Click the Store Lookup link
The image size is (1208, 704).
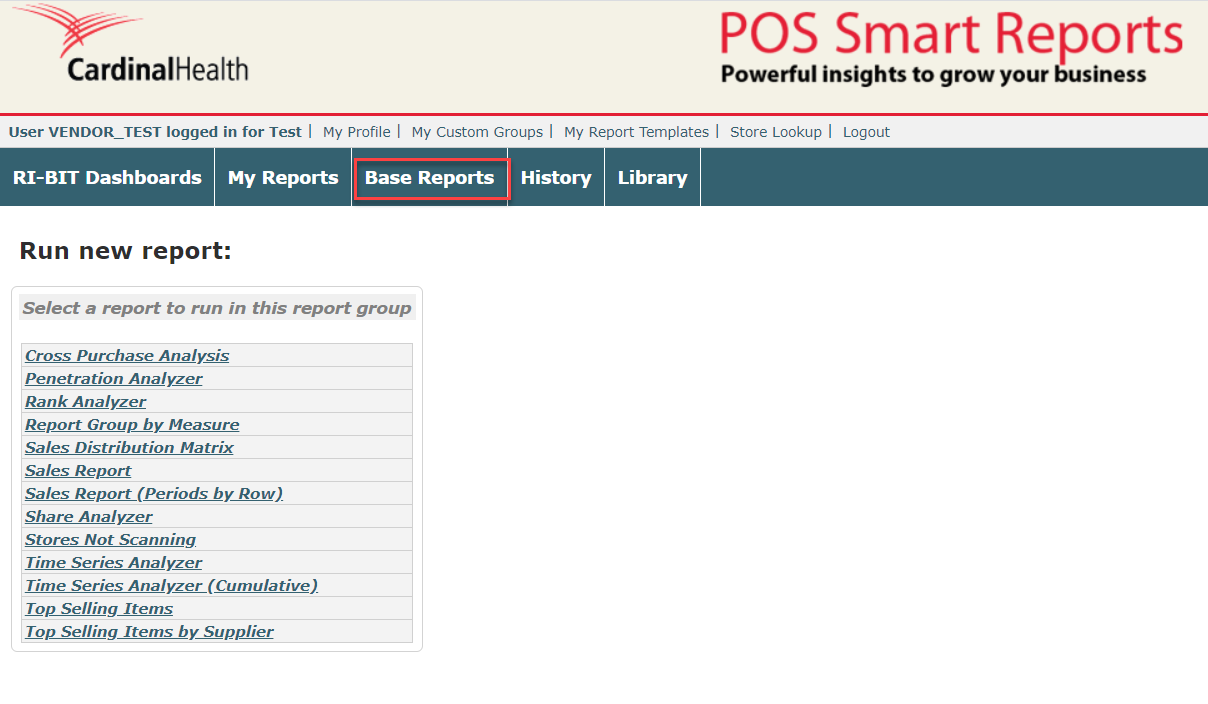[775, 132]
